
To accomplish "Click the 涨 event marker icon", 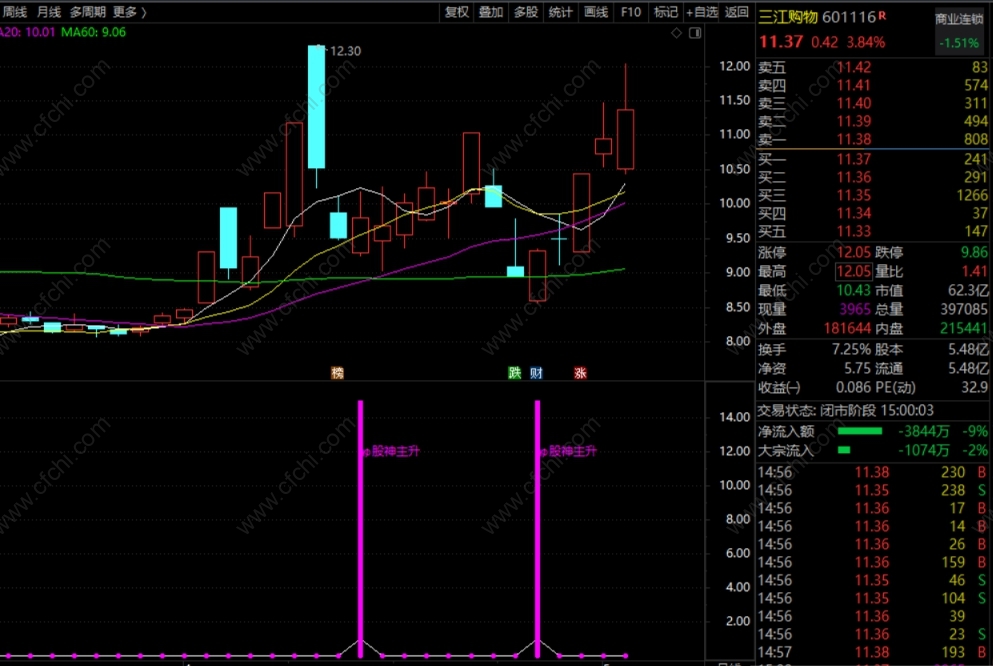I will click(580, 373).
